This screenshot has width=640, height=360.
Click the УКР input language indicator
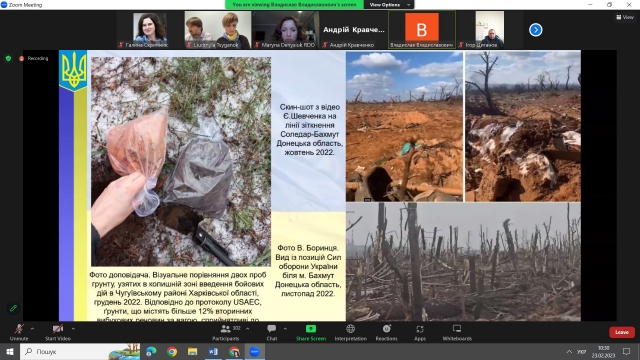pyautogui.click(x=581, y=351)
